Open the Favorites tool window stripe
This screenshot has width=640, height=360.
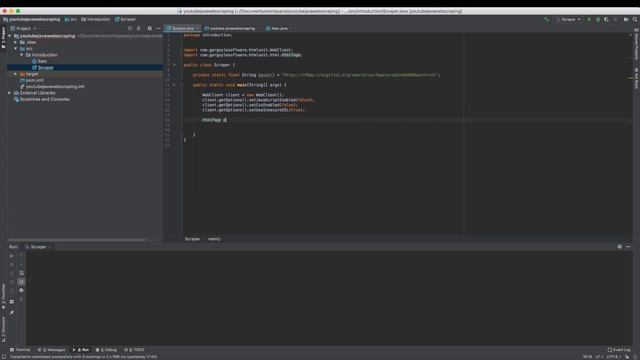click(3, 296)
